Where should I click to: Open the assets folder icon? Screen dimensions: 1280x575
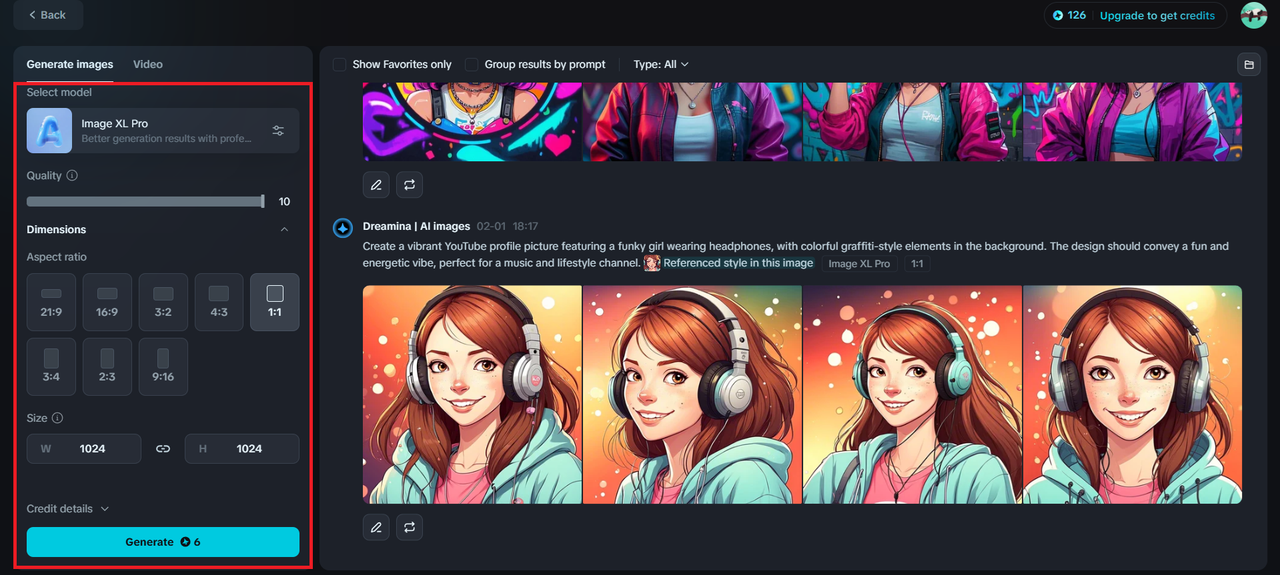tap(1248, 65)
